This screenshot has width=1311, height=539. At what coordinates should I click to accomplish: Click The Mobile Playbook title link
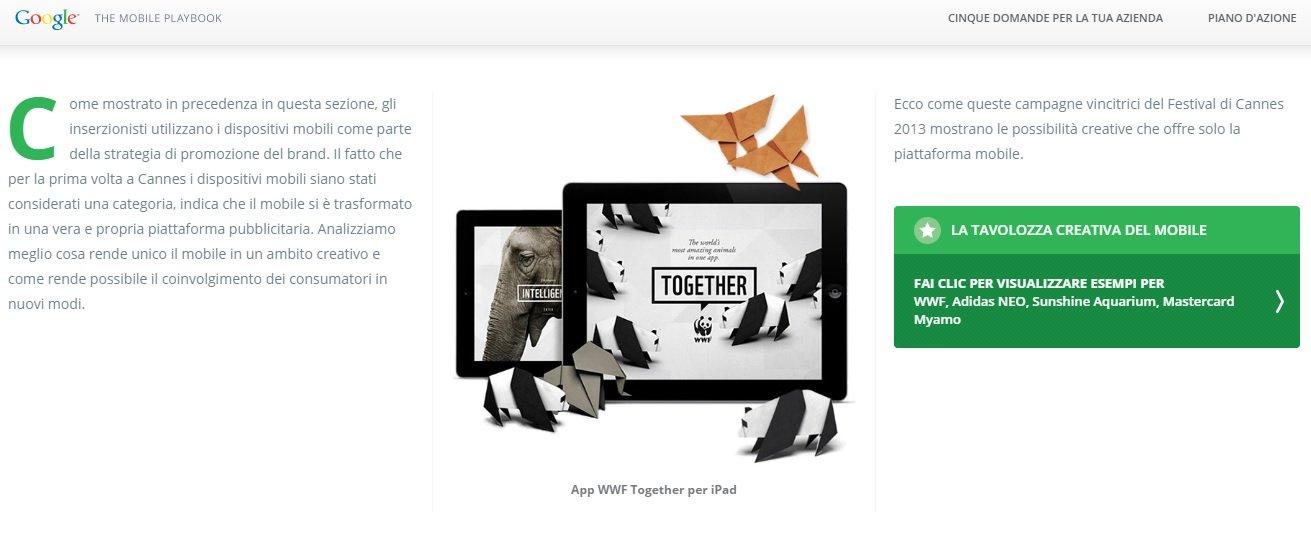coord(158,18)
